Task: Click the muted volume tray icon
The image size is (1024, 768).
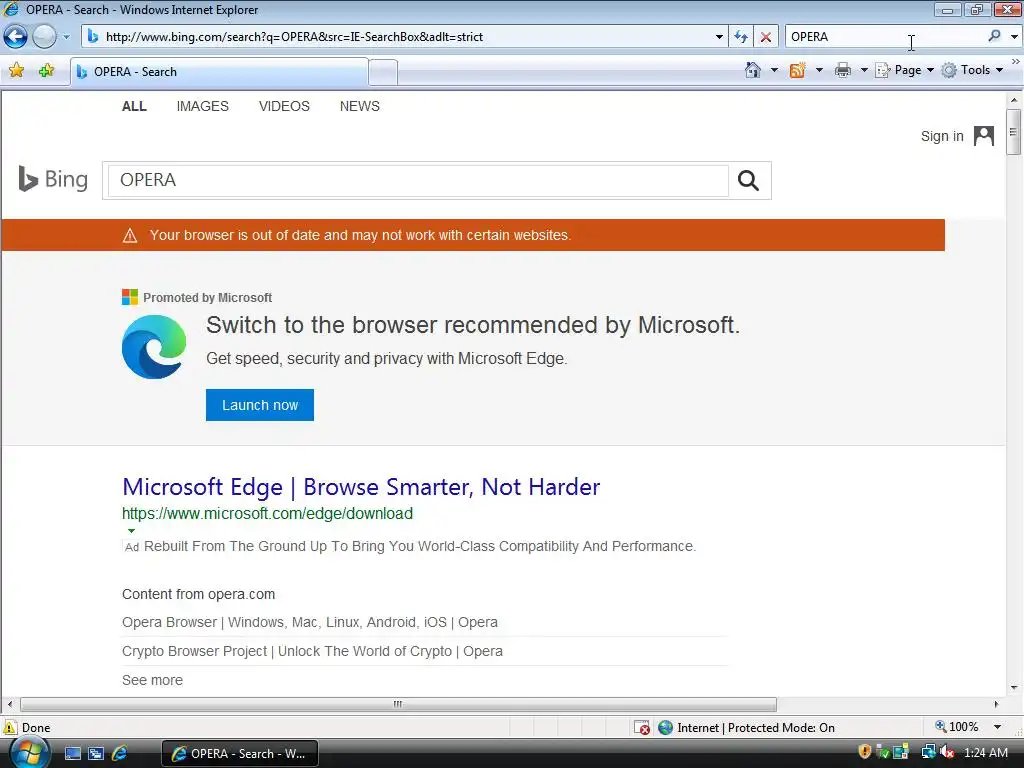Action: tap(947, 752)
